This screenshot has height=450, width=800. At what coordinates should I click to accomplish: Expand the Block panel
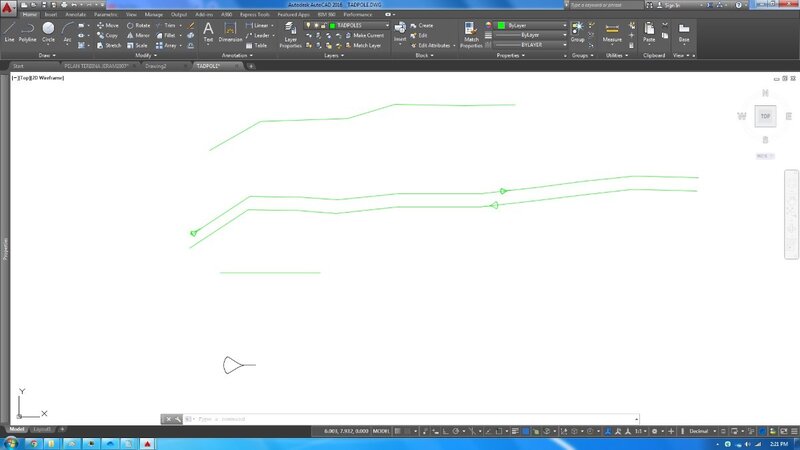click(x=424, y=55)
